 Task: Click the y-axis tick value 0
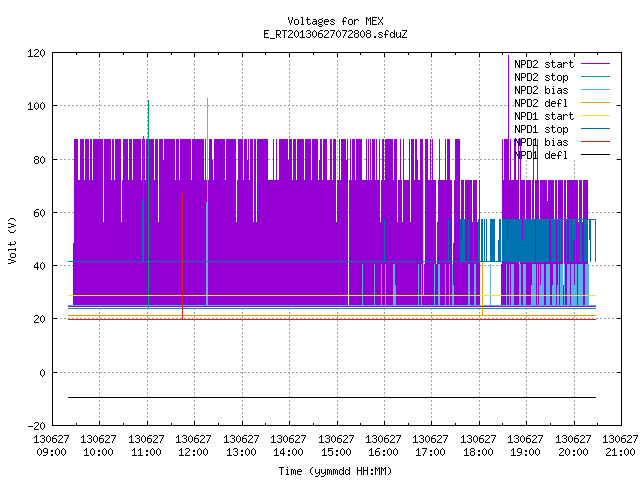pyautogui.click(x=42, y=373)
